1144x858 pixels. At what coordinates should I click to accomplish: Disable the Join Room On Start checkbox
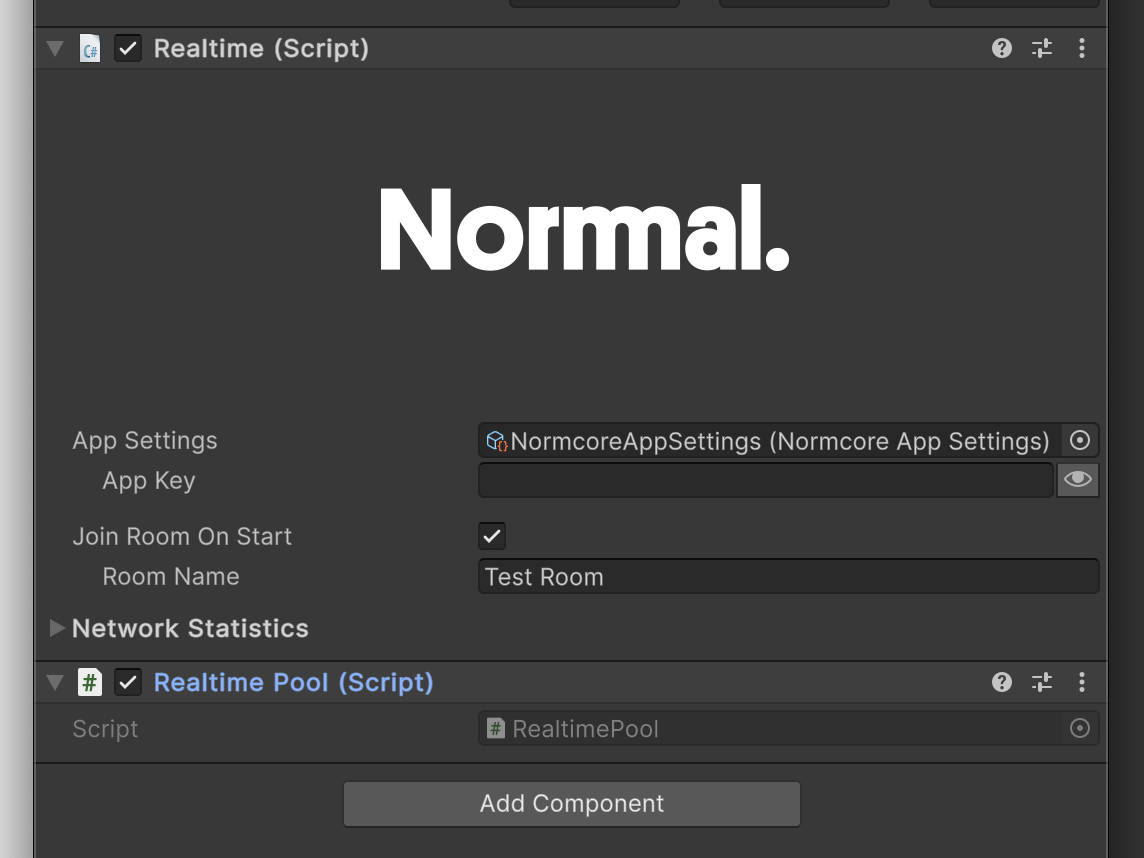click(491, 535)
